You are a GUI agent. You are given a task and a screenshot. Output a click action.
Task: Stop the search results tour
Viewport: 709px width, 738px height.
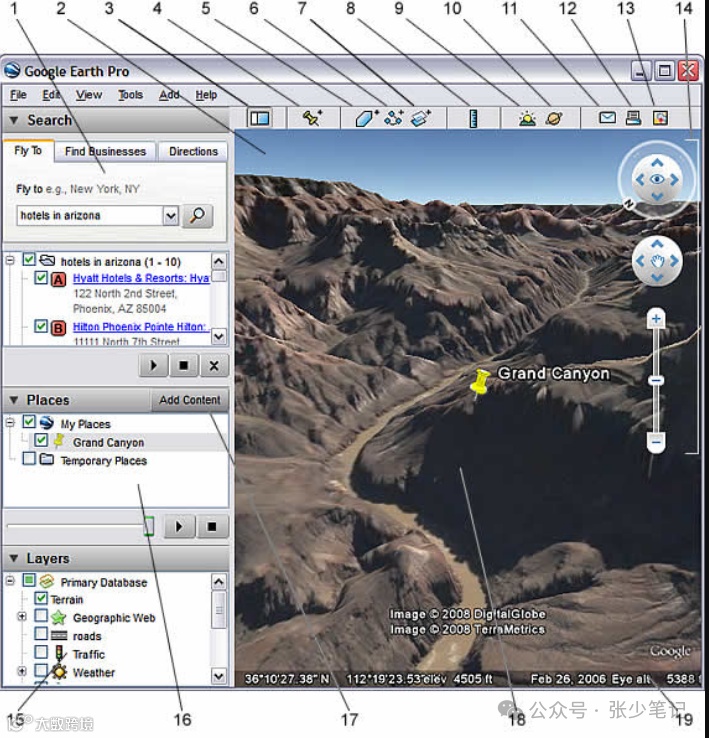pyautogui.click(x=184, y=365)
